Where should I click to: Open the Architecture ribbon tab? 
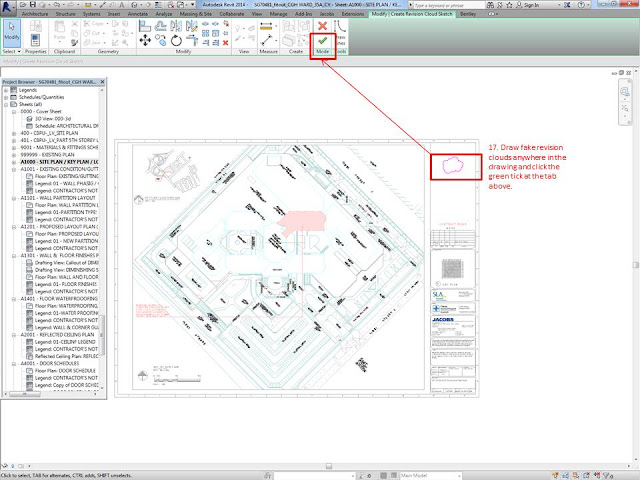point(35,14)
